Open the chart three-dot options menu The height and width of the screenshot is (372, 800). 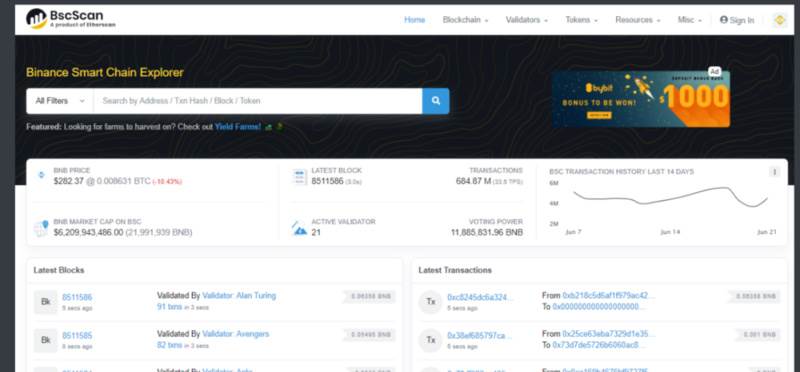(x=774, y=172)
